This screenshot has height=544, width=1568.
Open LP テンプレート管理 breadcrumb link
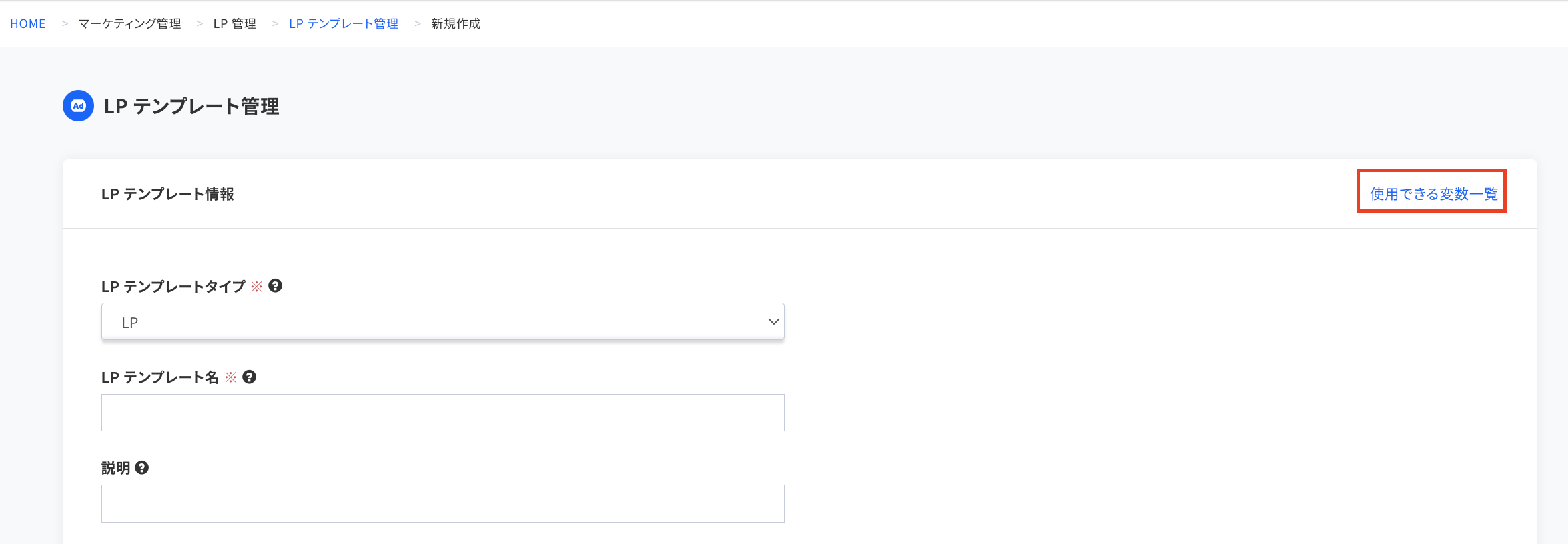pyautogui.click(x=344, y=24)
